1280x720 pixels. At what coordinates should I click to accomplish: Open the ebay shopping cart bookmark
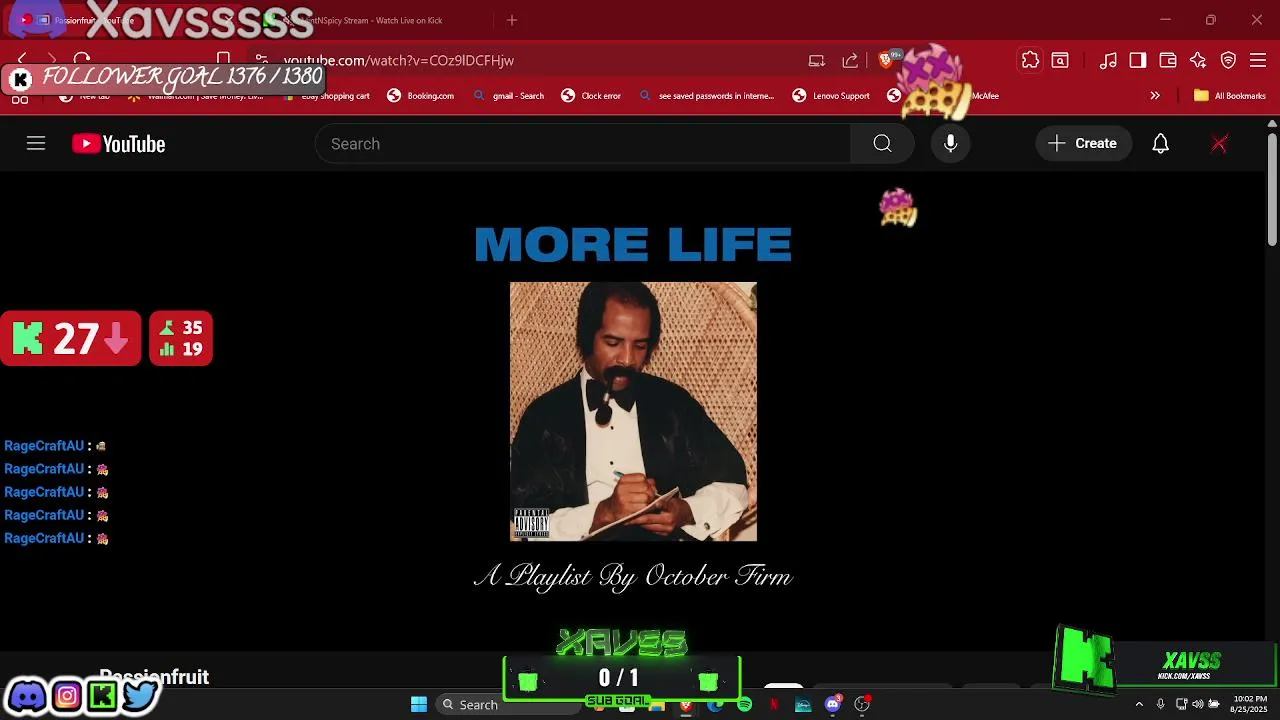327,96
